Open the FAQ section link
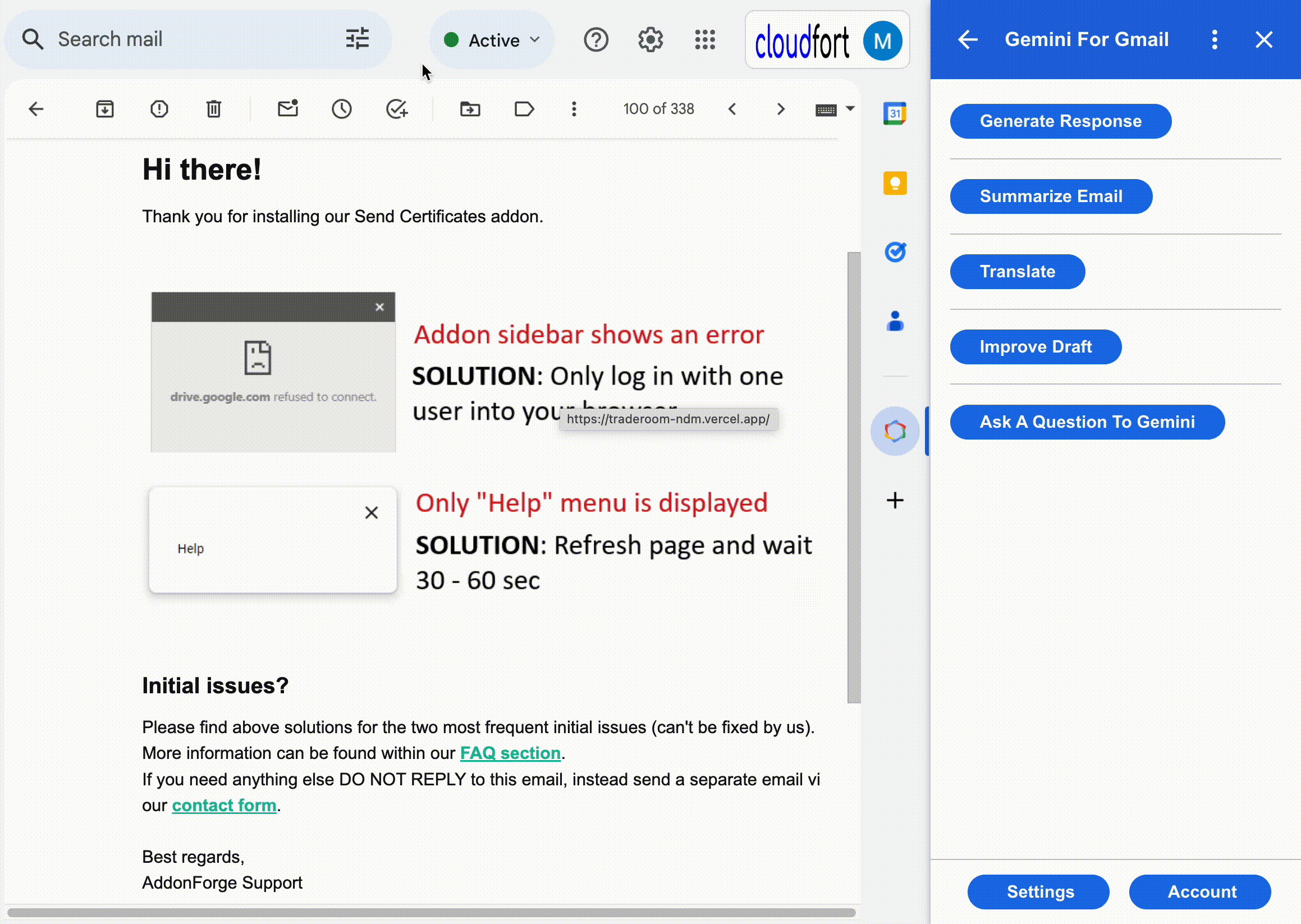The image size is (1301, 924). (510, 753)
